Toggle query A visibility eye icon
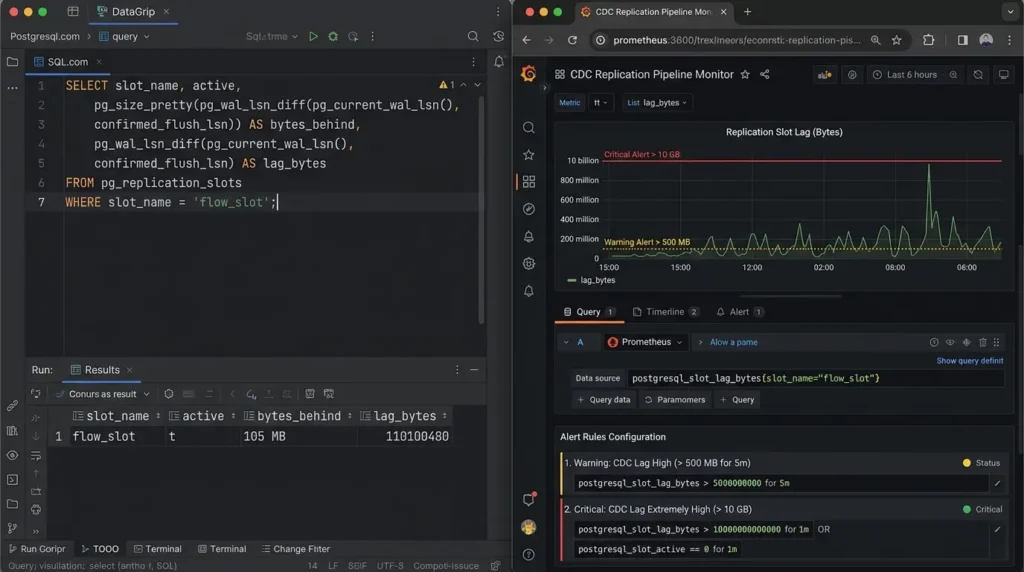The width and height of the screenshot is (1024, 572). pyautogui.click(x=950, y=342)
